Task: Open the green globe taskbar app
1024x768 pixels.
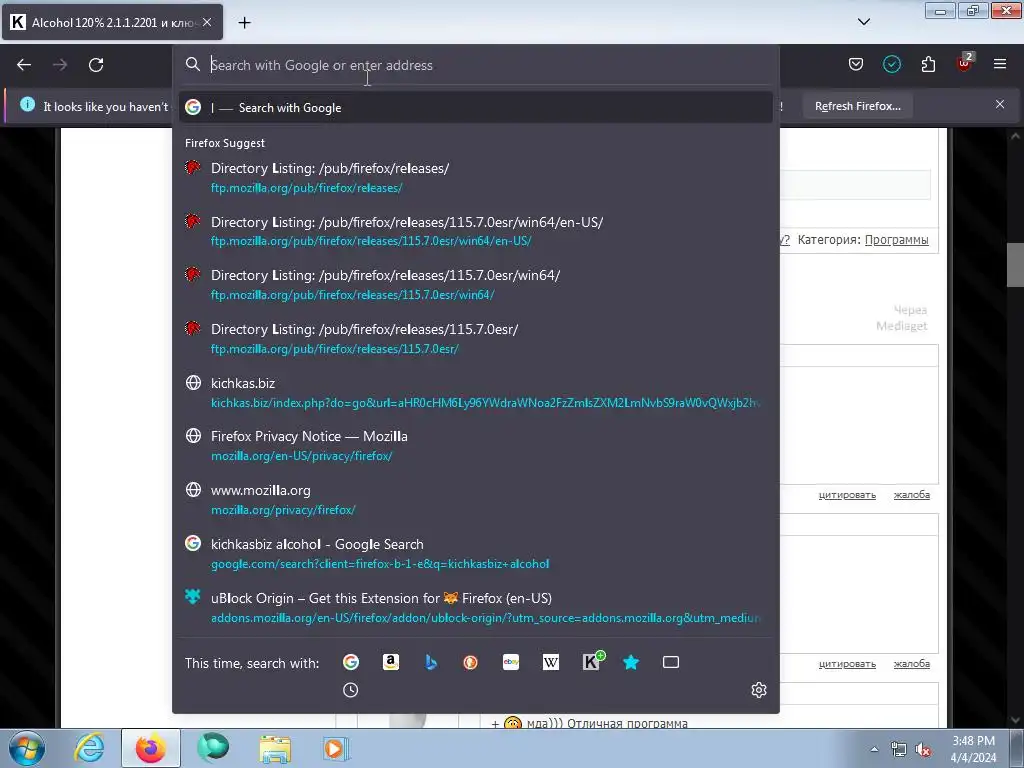Action: [x=213, y=748]
